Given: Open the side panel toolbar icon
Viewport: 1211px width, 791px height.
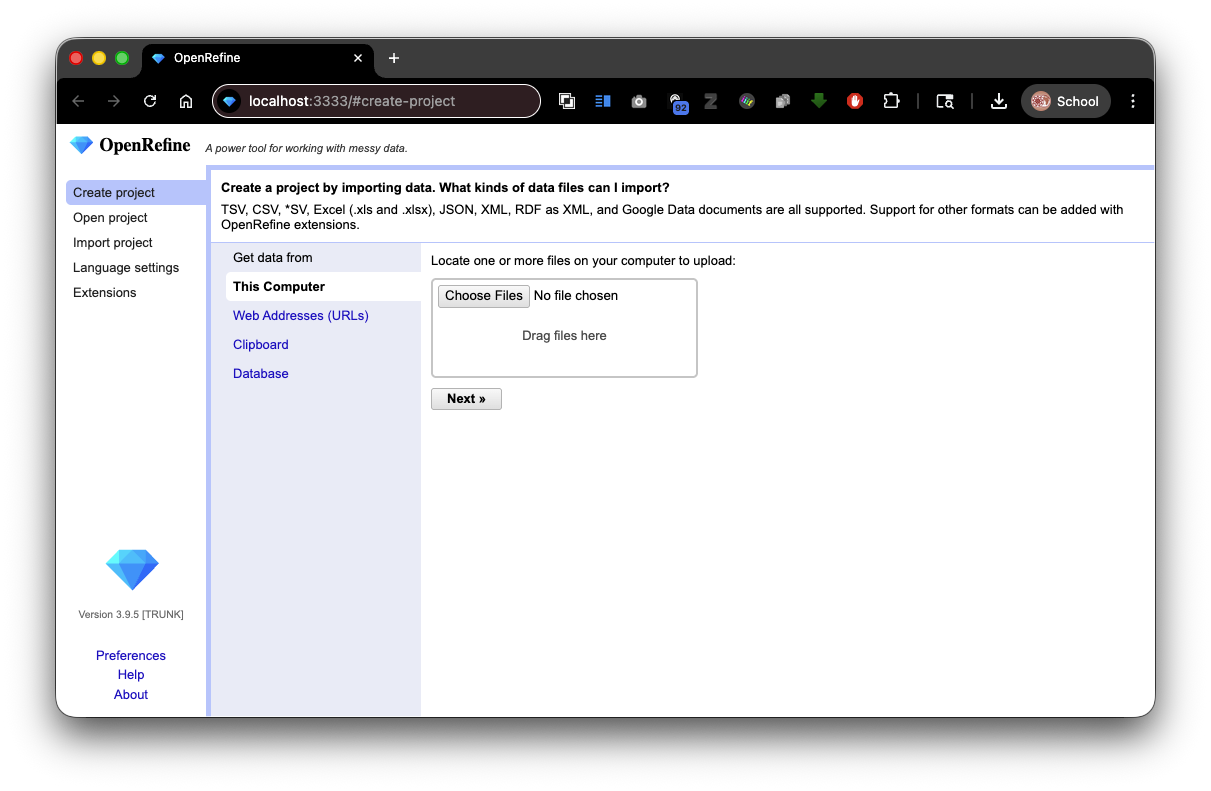Looking at the screenshot, I should [602, 101].
